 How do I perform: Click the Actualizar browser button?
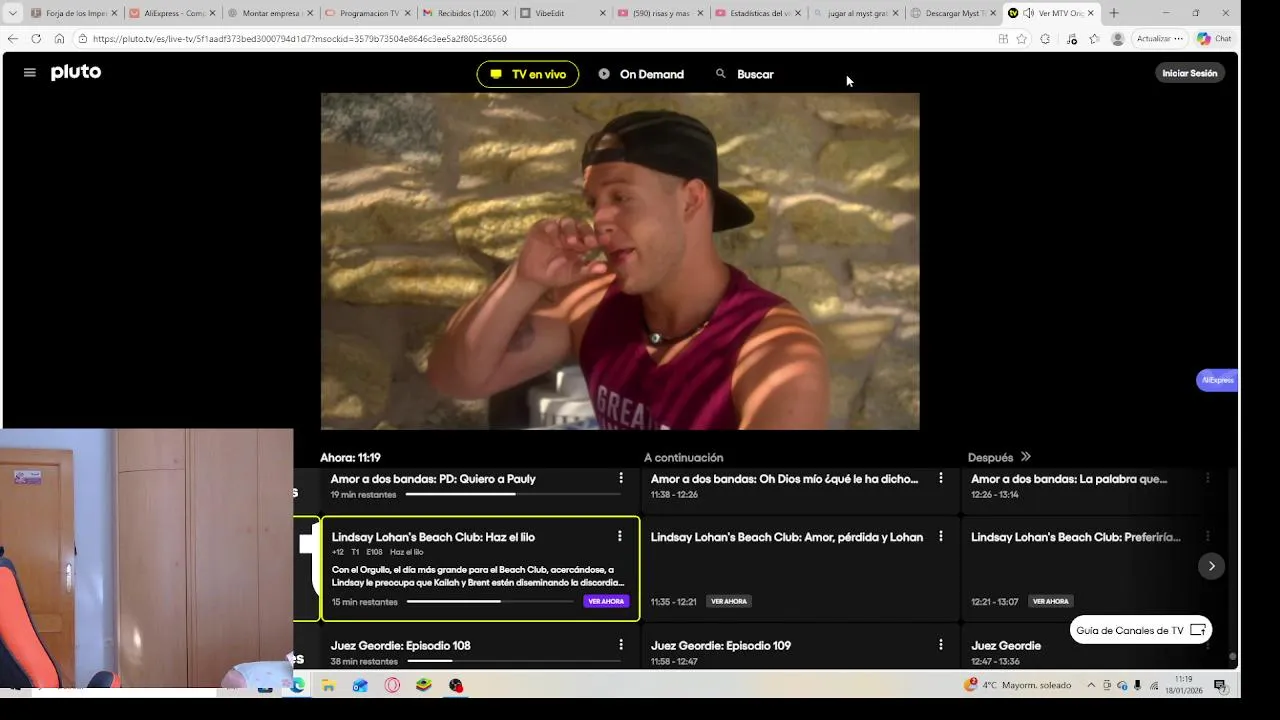(x=1159, y=38)
